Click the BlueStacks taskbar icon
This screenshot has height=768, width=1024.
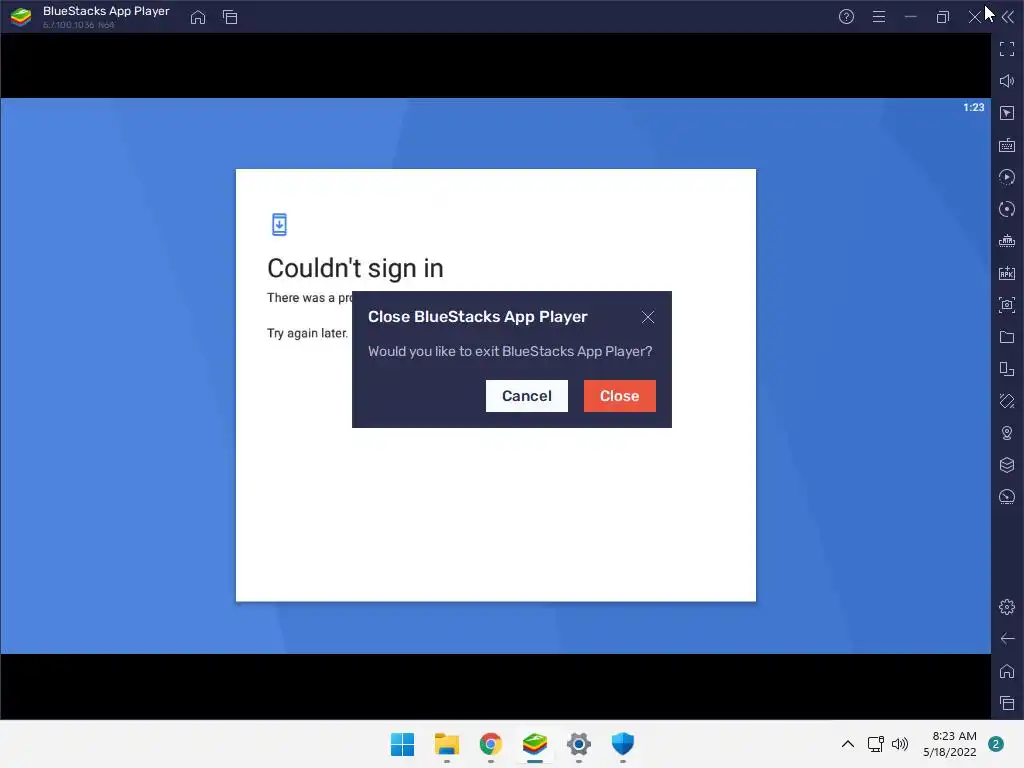(535, 744)
